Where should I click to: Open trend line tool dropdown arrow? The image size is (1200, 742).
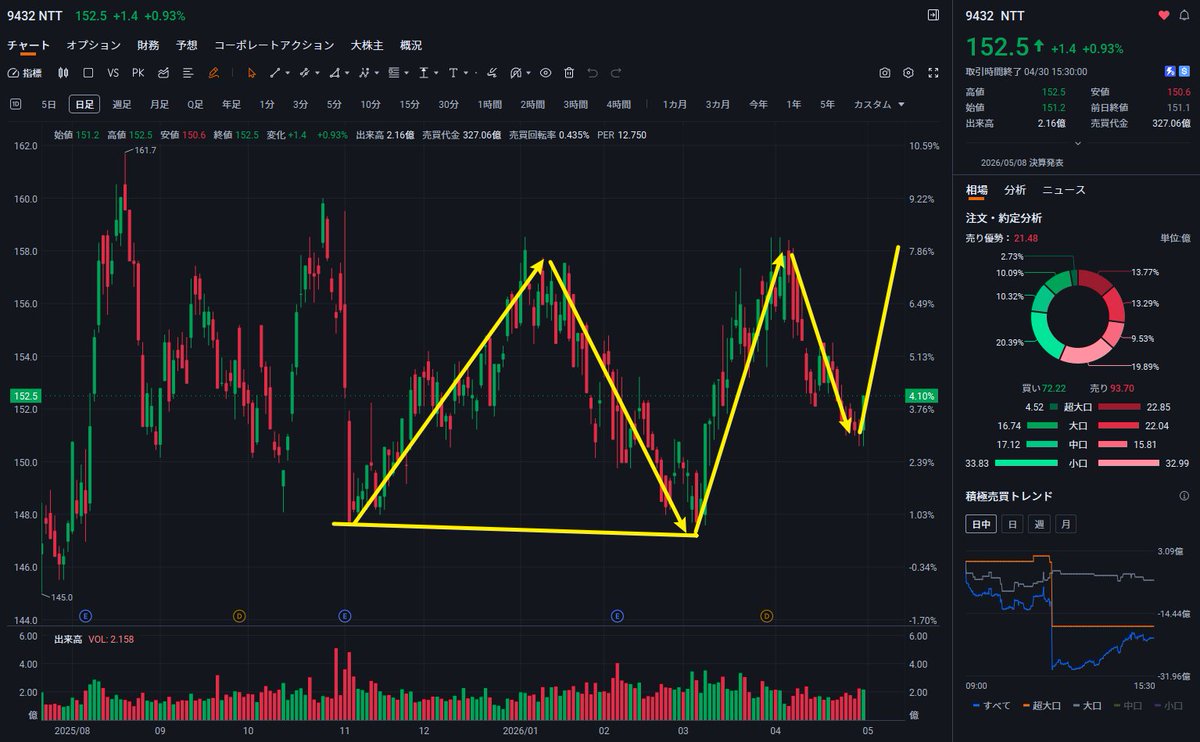pyautogui.click(x=287, y=73)
